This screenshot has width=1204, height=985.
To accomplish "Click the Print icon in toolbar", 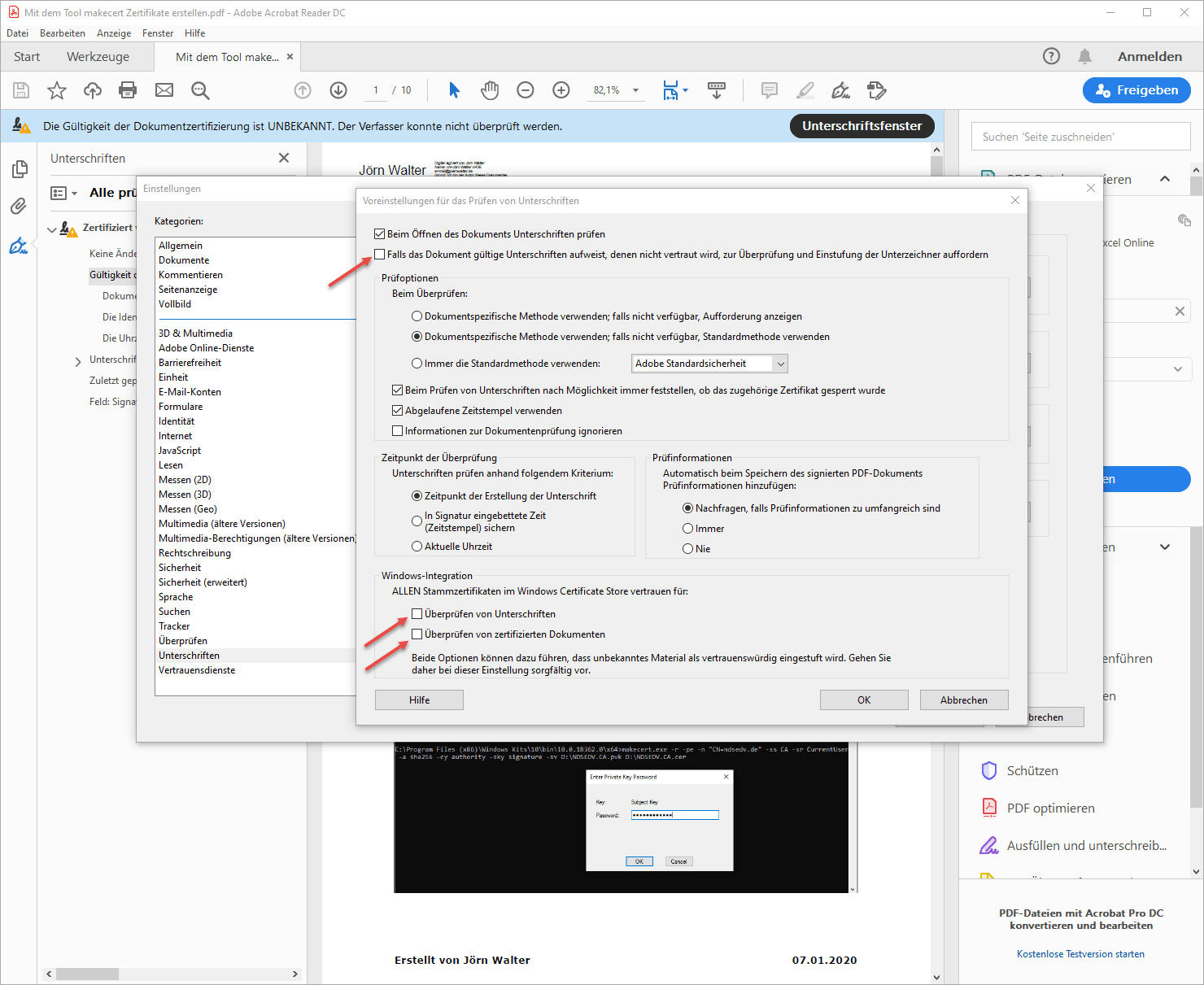I will pyautogui.click(x=128, y=90).
